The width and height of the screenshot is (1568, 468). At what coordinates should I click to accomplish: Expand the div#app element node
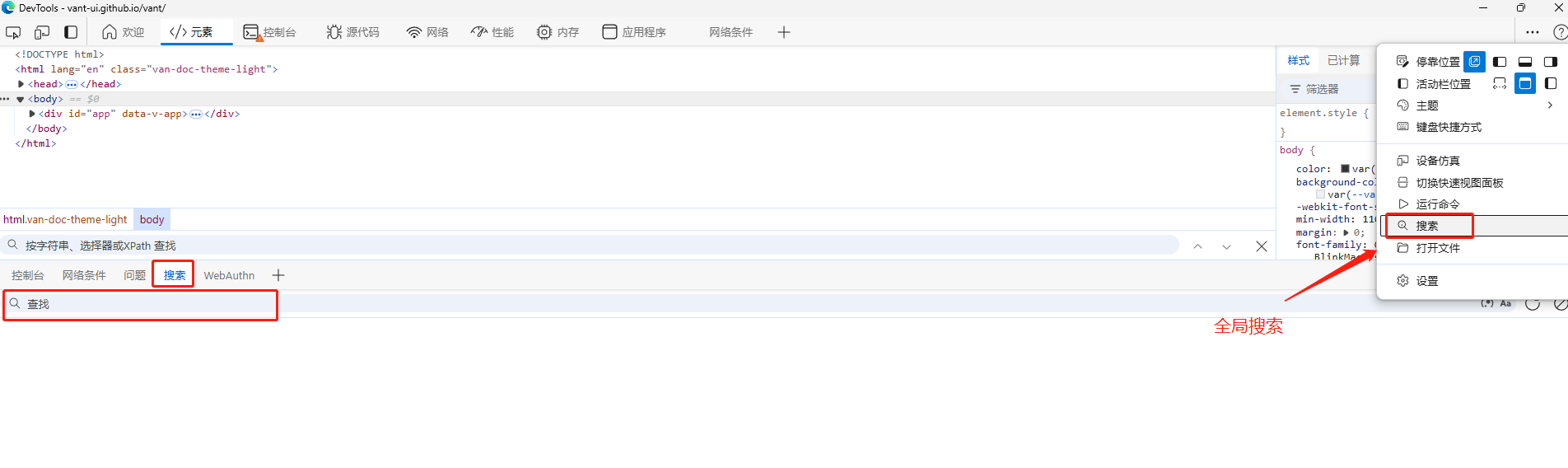pos(32,114)
